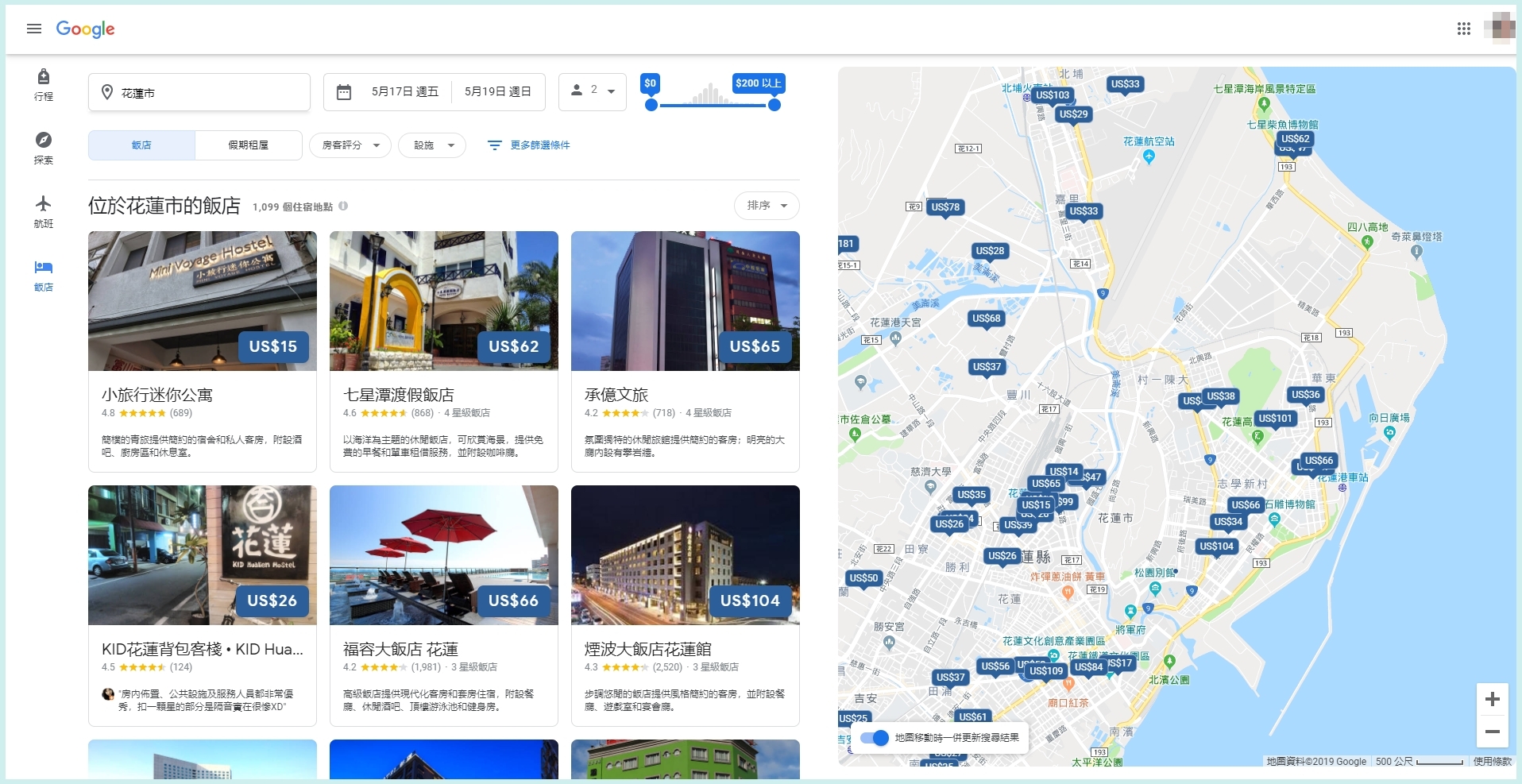Toggle 地圖移動時一併更新搜尋結果 switch

[x=875, y=738]
